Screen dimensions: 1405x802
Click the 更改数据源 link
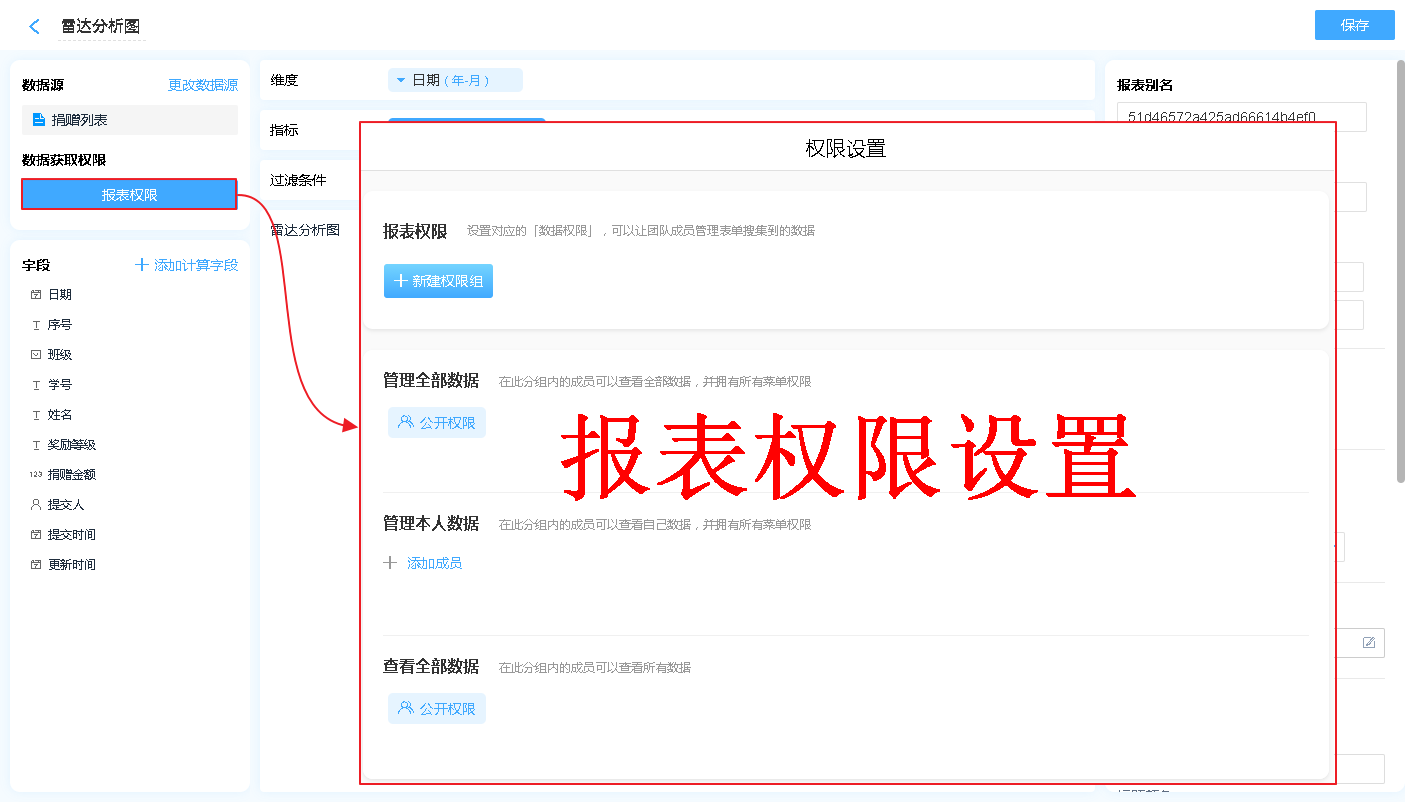[202, 86]
